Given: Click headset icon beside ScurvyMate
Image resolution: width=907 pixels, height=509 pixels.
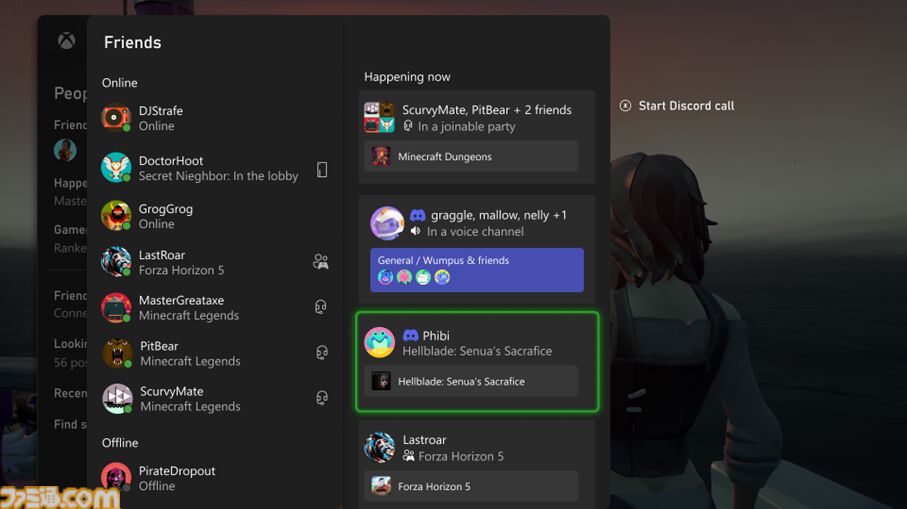Looking at the screenshot, I should coord(322,397).
